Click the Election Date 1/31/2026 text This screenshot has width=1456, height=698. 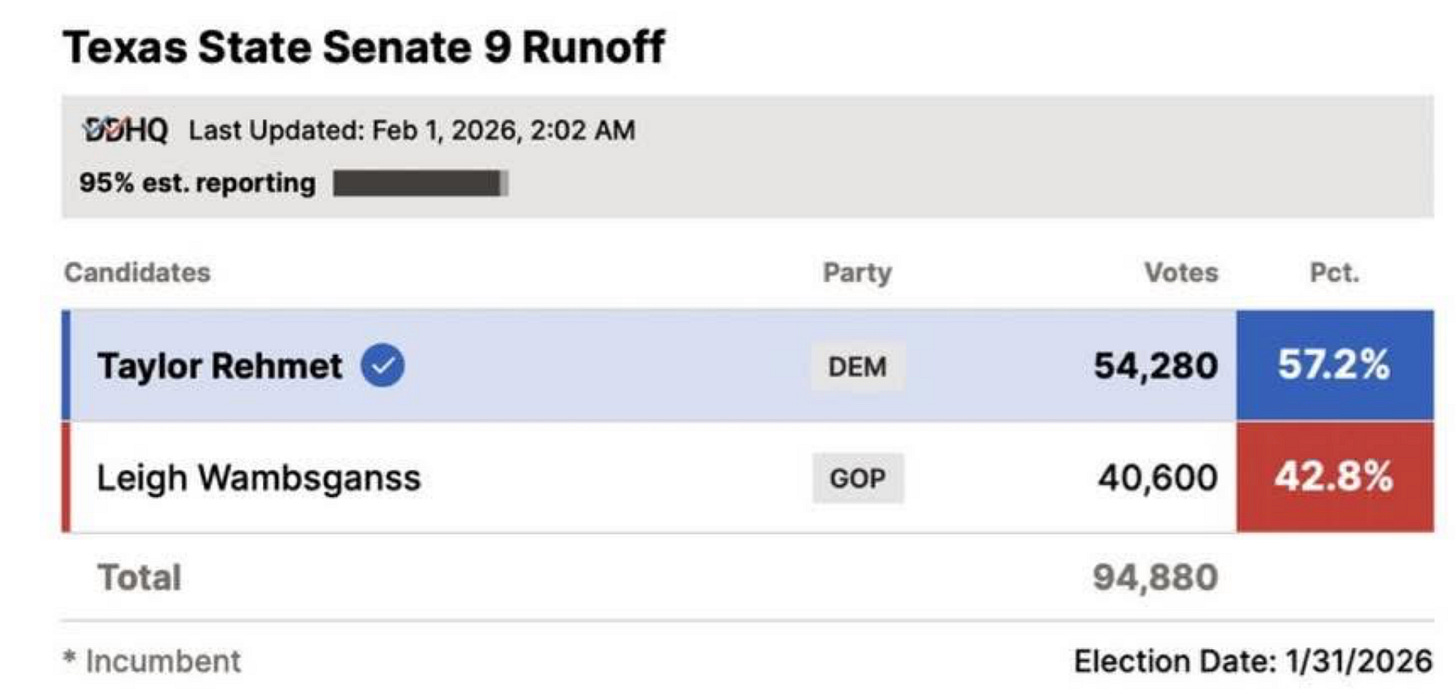(x=1253, y=661)
